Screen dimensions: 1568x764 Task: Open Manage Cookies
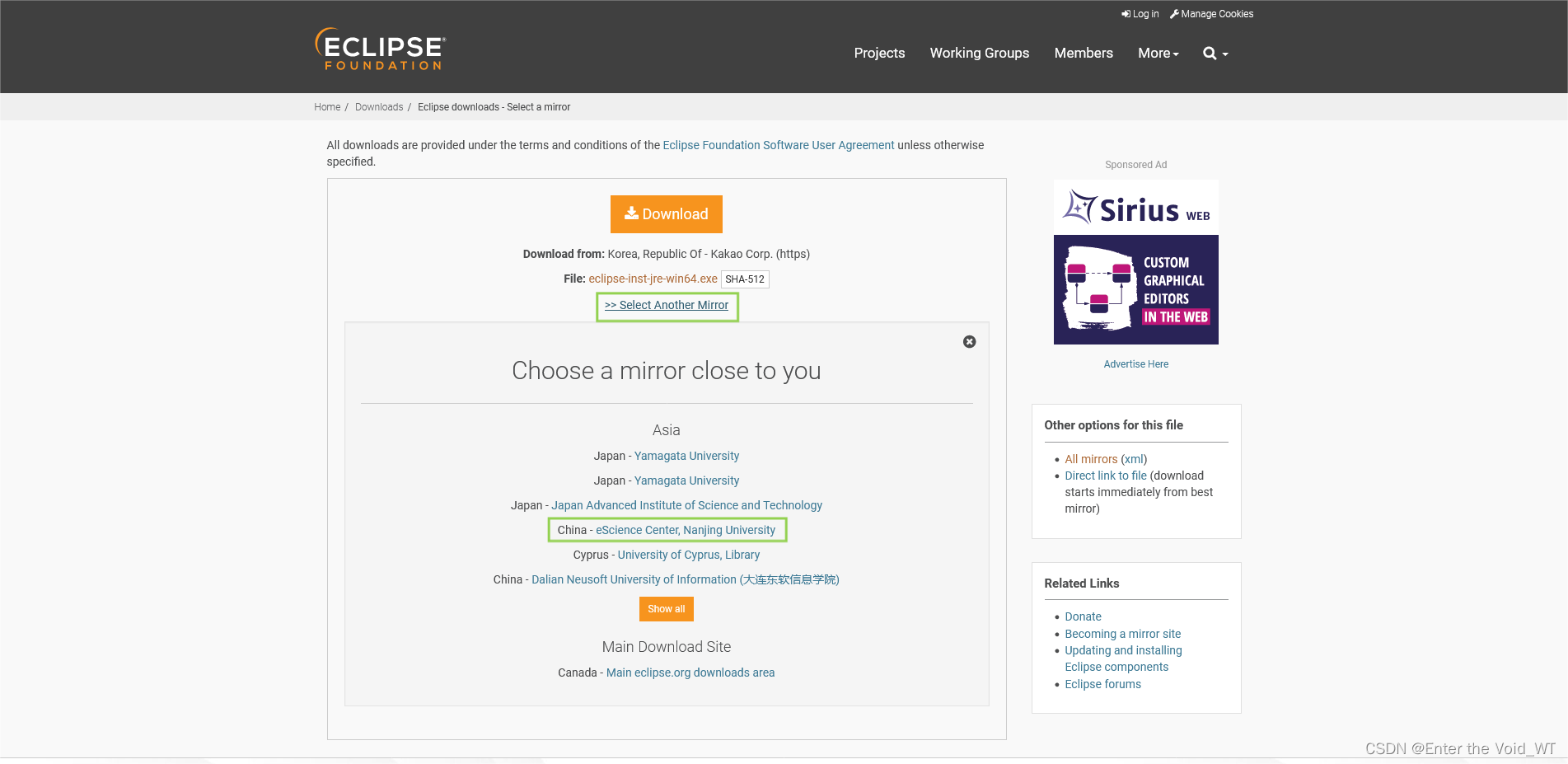[1212, 14]
